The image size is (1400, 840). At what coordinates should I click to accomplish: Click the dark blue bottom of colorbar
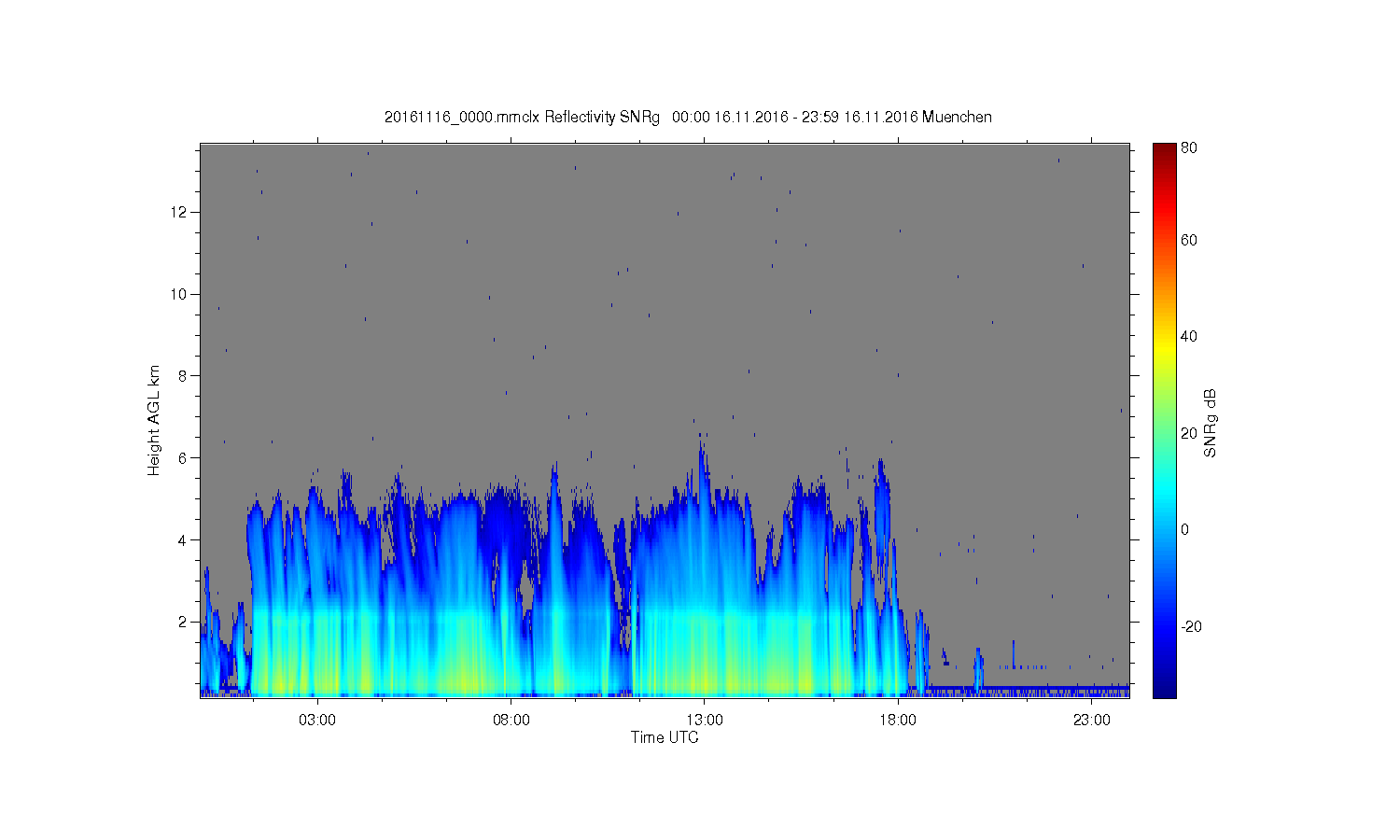click(x=1164, y=689)
